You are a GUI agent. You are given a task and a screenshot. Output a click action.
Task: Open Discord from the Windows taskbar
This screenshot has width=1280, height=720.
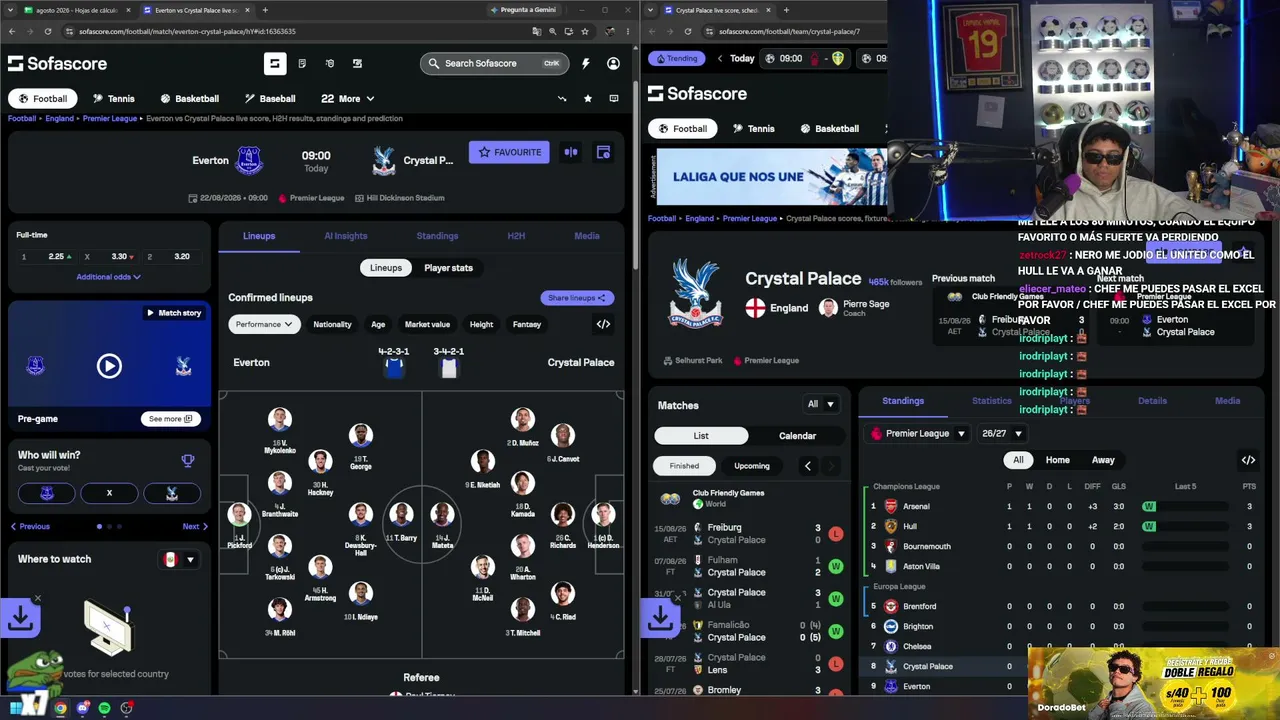[83, 708]
